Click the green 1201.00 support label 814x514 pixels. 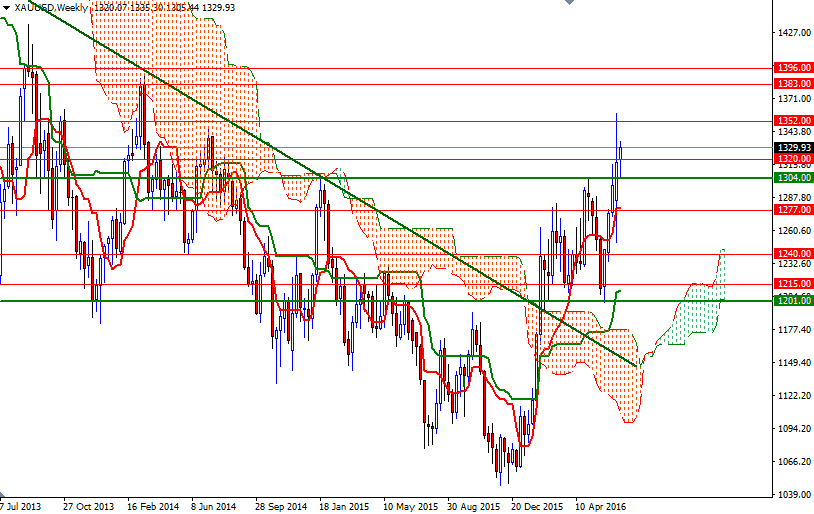pyautogui.click(x=792, y=300)
